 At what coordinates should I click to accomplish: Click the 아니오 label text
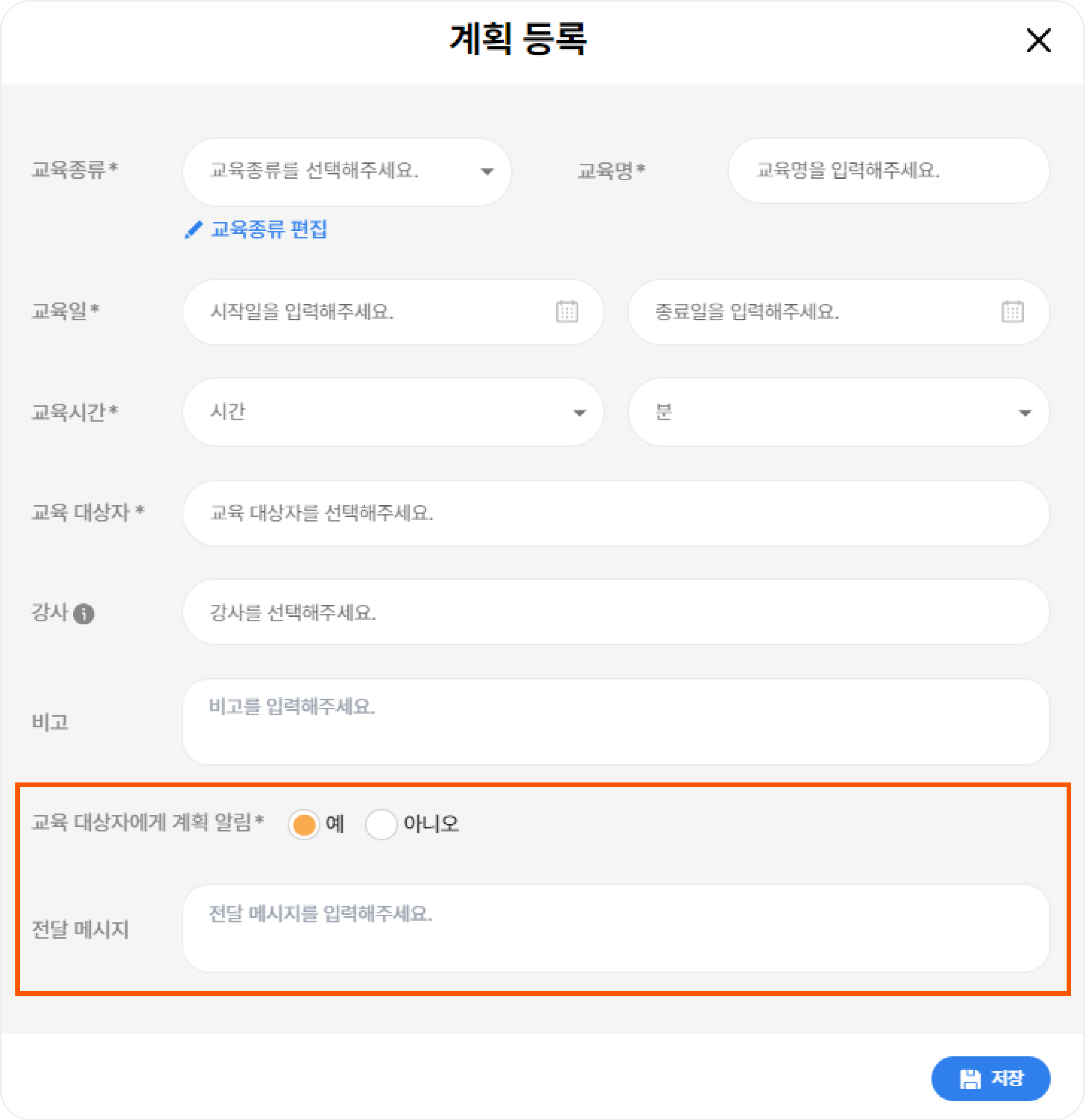[431, 824]
